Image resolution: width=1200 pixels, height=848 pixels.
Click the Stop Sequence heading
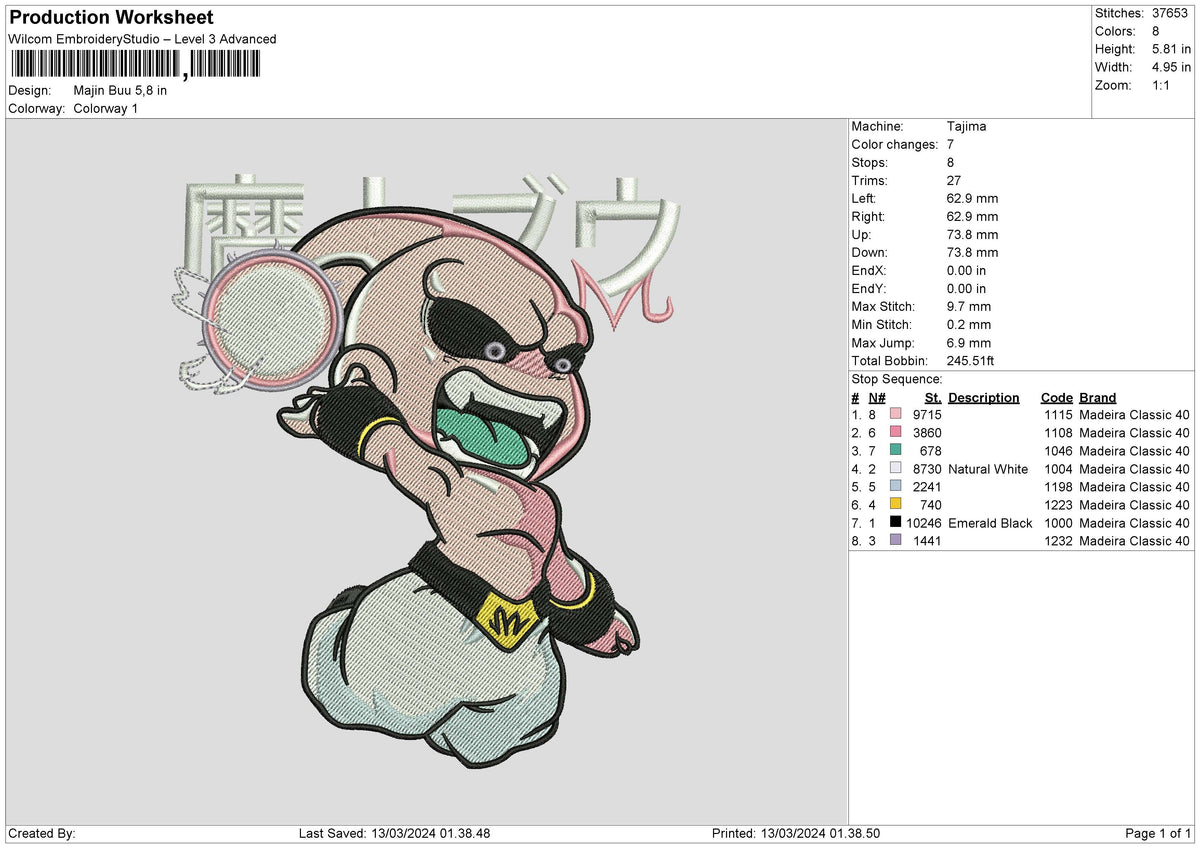pos(897,379)
